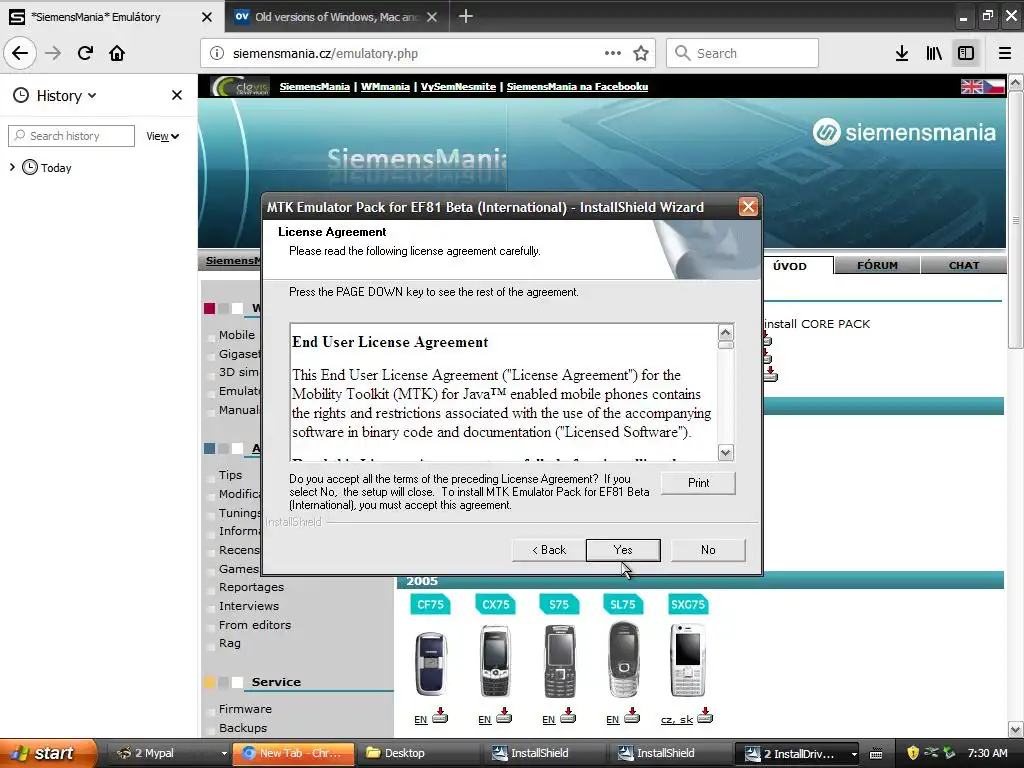1024x768 pixels.
Task: Open the Backups service link
Action: pos(243,728)
